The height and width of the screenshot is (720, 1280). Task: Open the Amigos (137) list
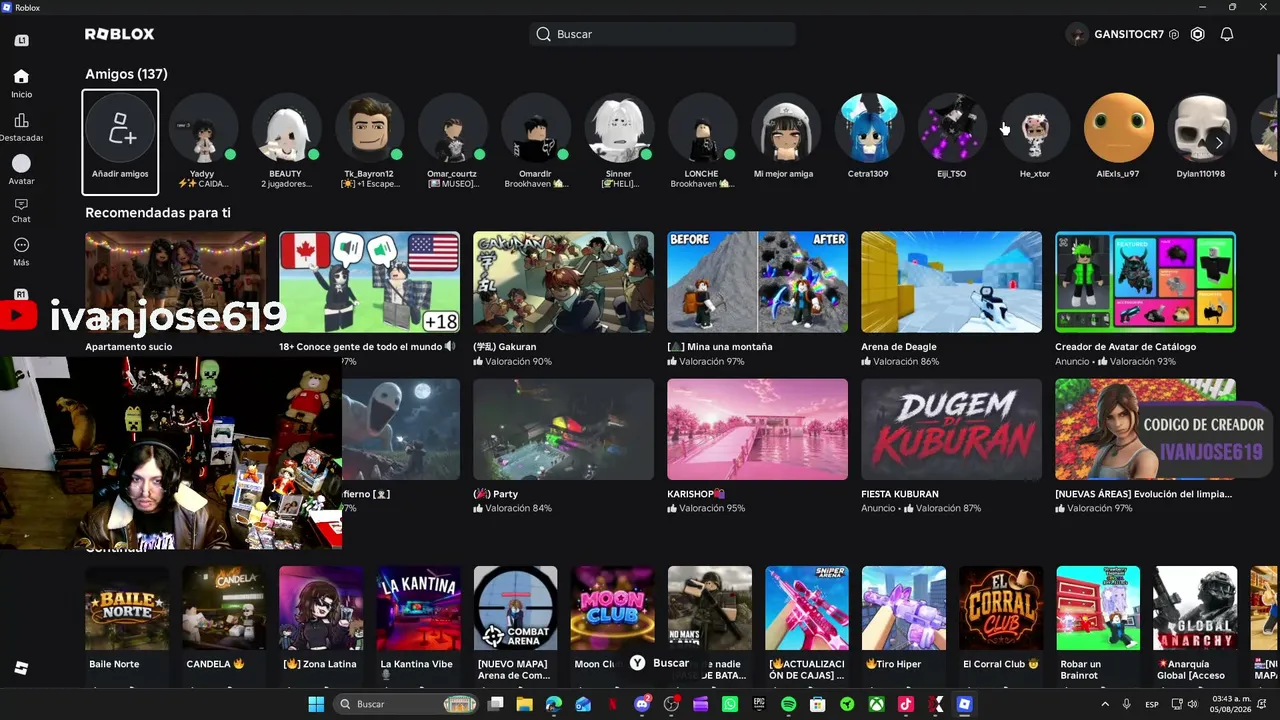(x=126, y=74)
